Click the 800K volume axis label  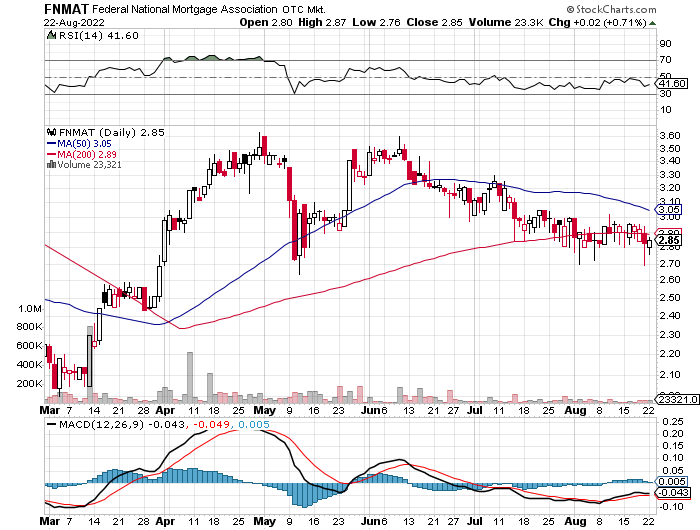tap(29, 326)
